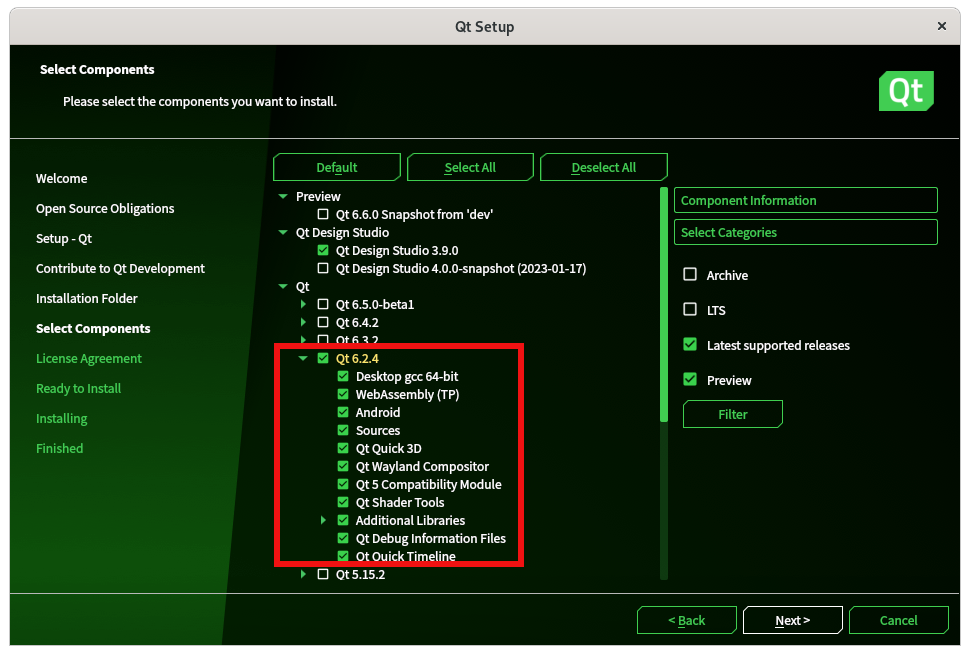This screenshot has height=655, width=970.
Task: Select the Desktop gcc 64-bit row
Action: (x=407, y=376)
